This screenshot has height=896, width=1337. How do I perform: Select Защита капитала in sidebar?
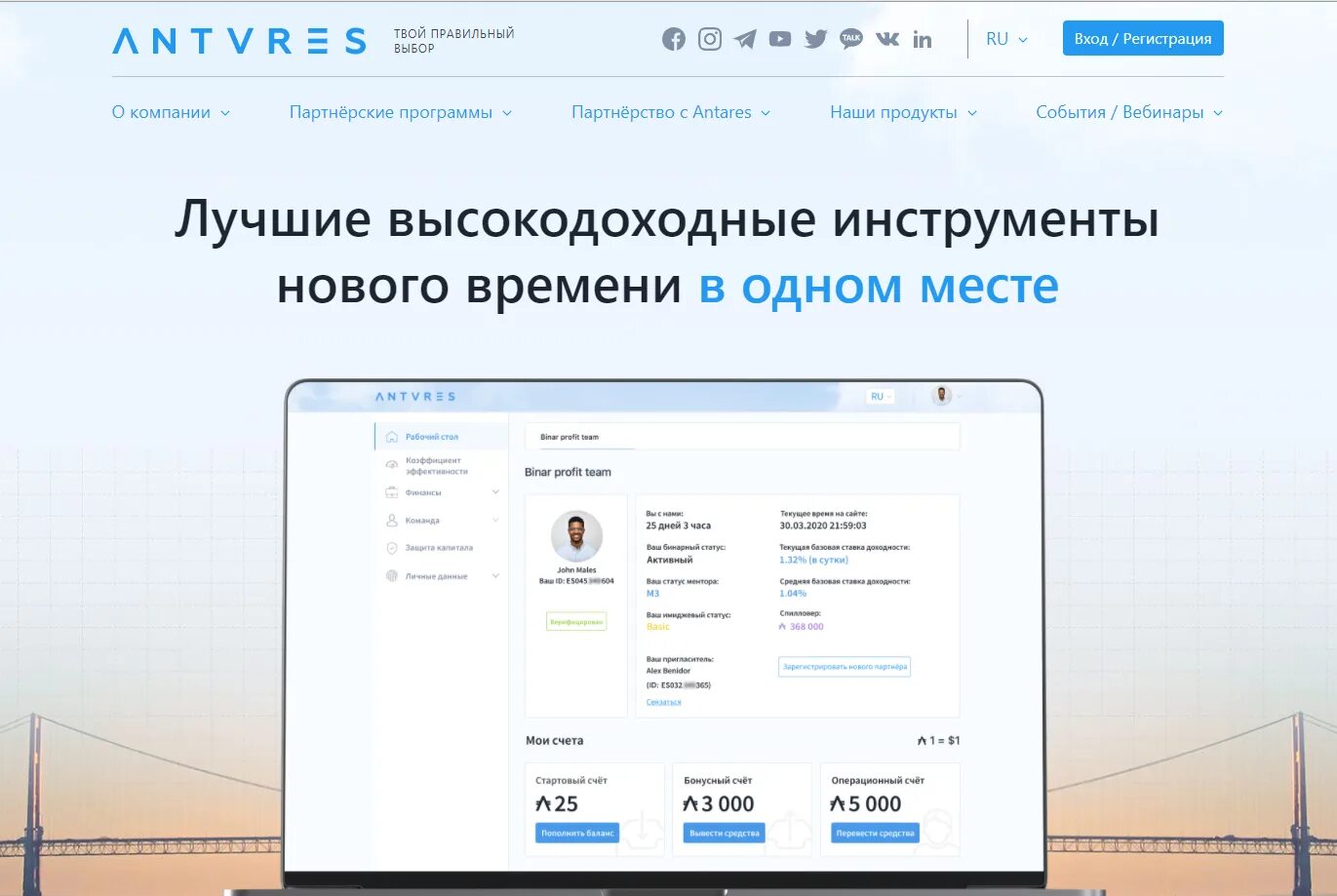pos(439,548)
